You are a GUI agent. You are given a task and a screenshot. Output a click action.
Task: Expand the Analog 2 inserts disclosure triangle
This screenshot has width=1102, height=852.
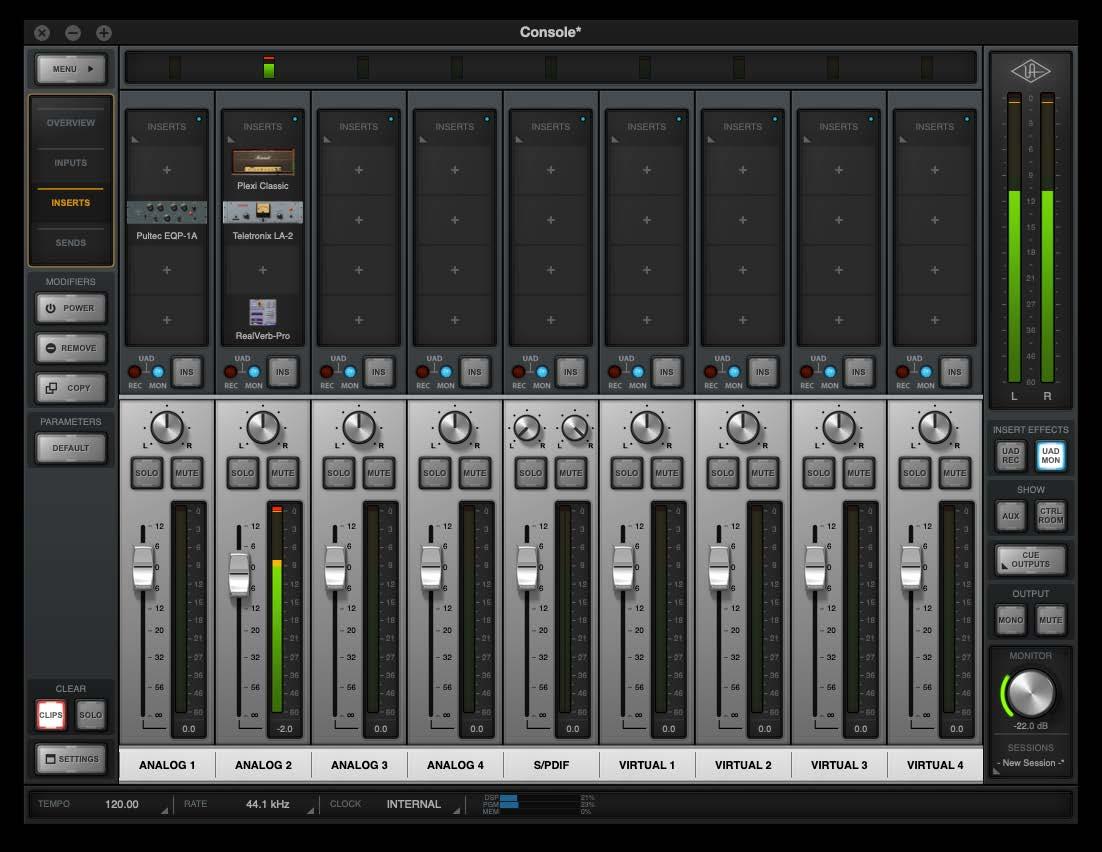[x=231, y=139]
